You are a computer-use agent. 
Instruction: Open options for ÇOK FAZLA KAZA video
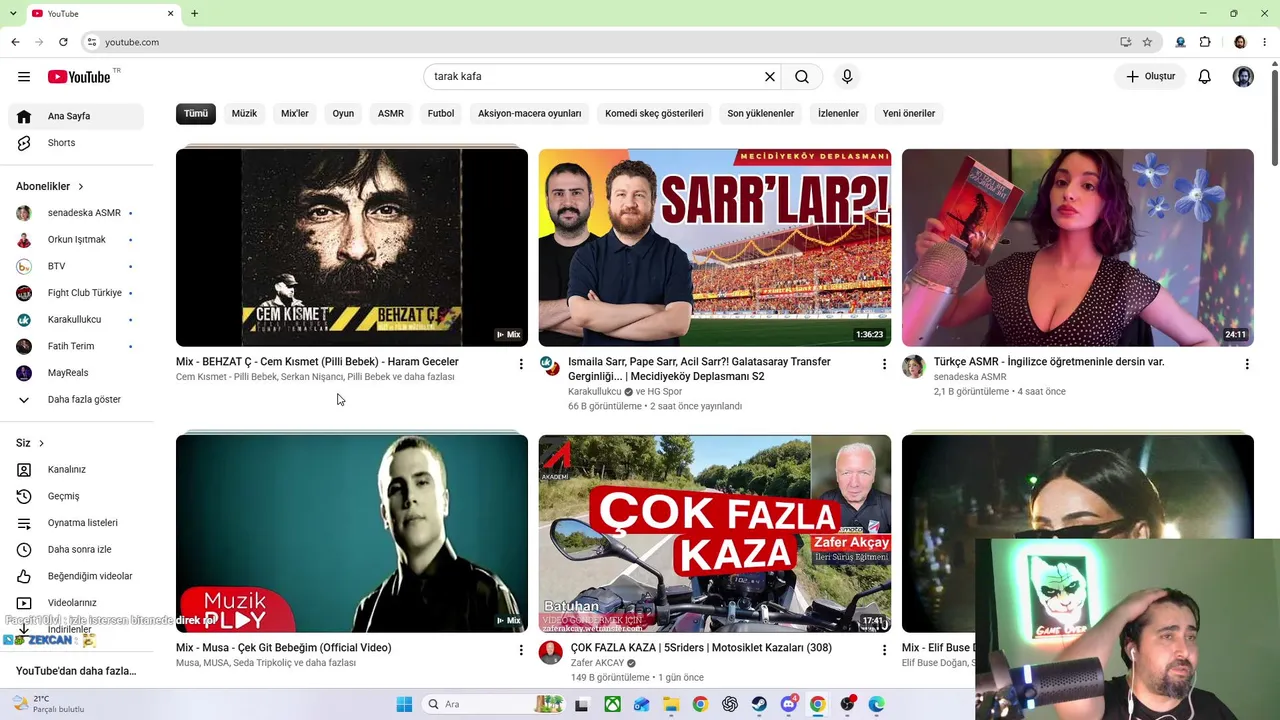click(884, 650)
